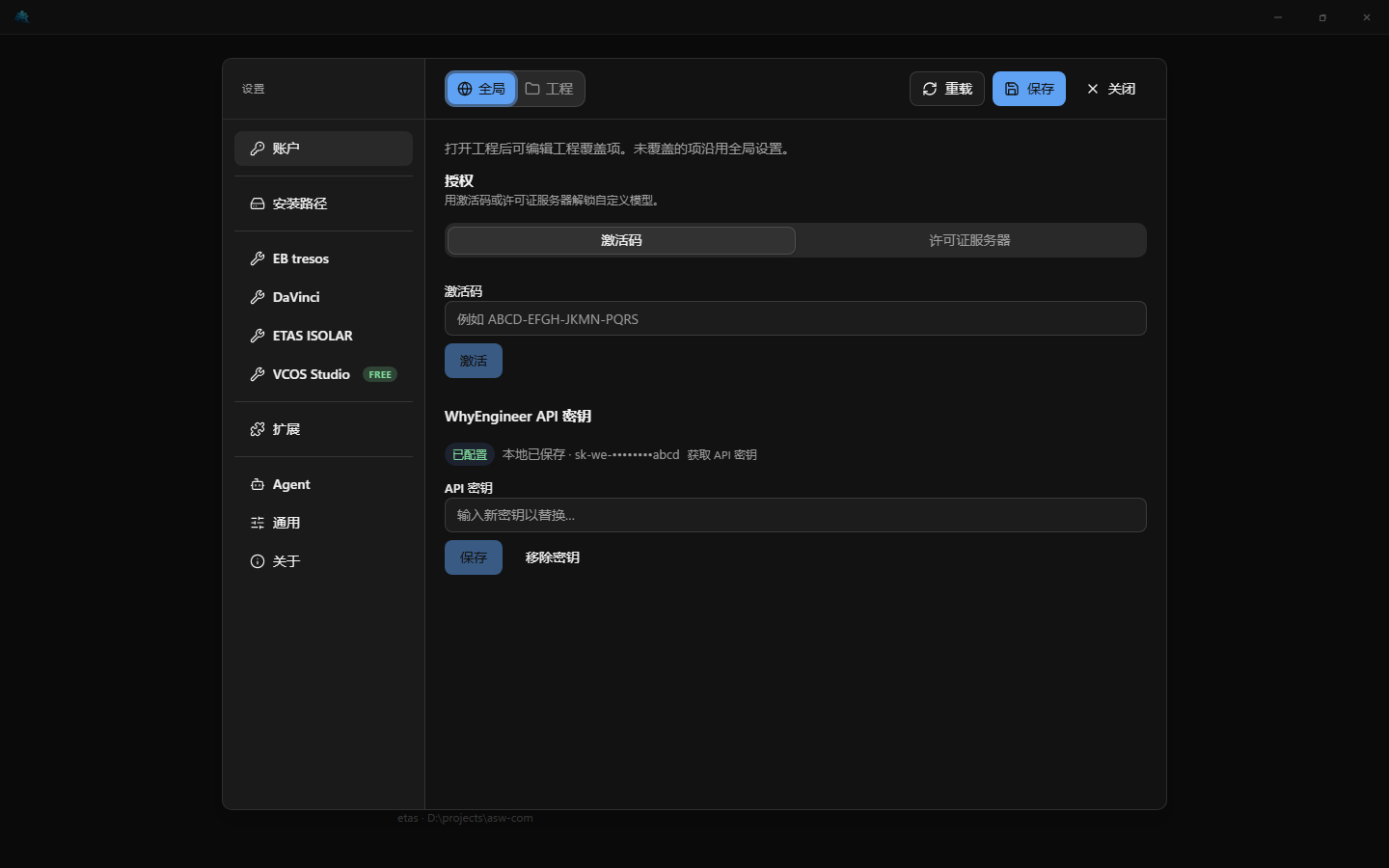The height and width of the screenshot is (868, 1389).
Task: Click the VCOS Studio wrench icon
Action: point(258,374)
